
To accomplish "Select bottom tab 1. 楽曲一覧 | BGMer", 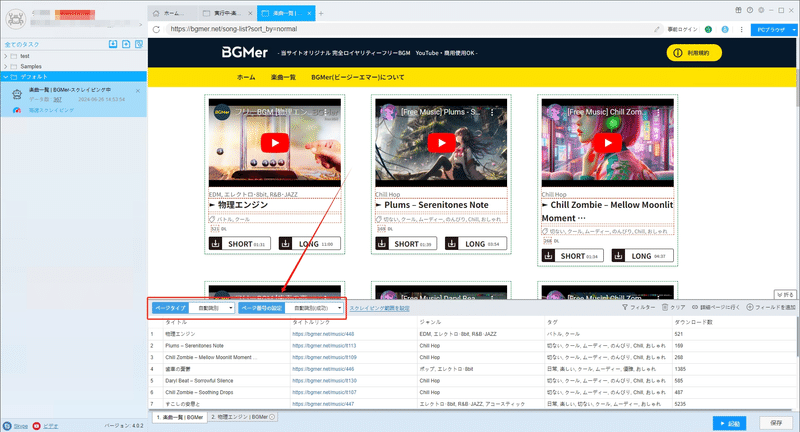I will tap(180, 417).
